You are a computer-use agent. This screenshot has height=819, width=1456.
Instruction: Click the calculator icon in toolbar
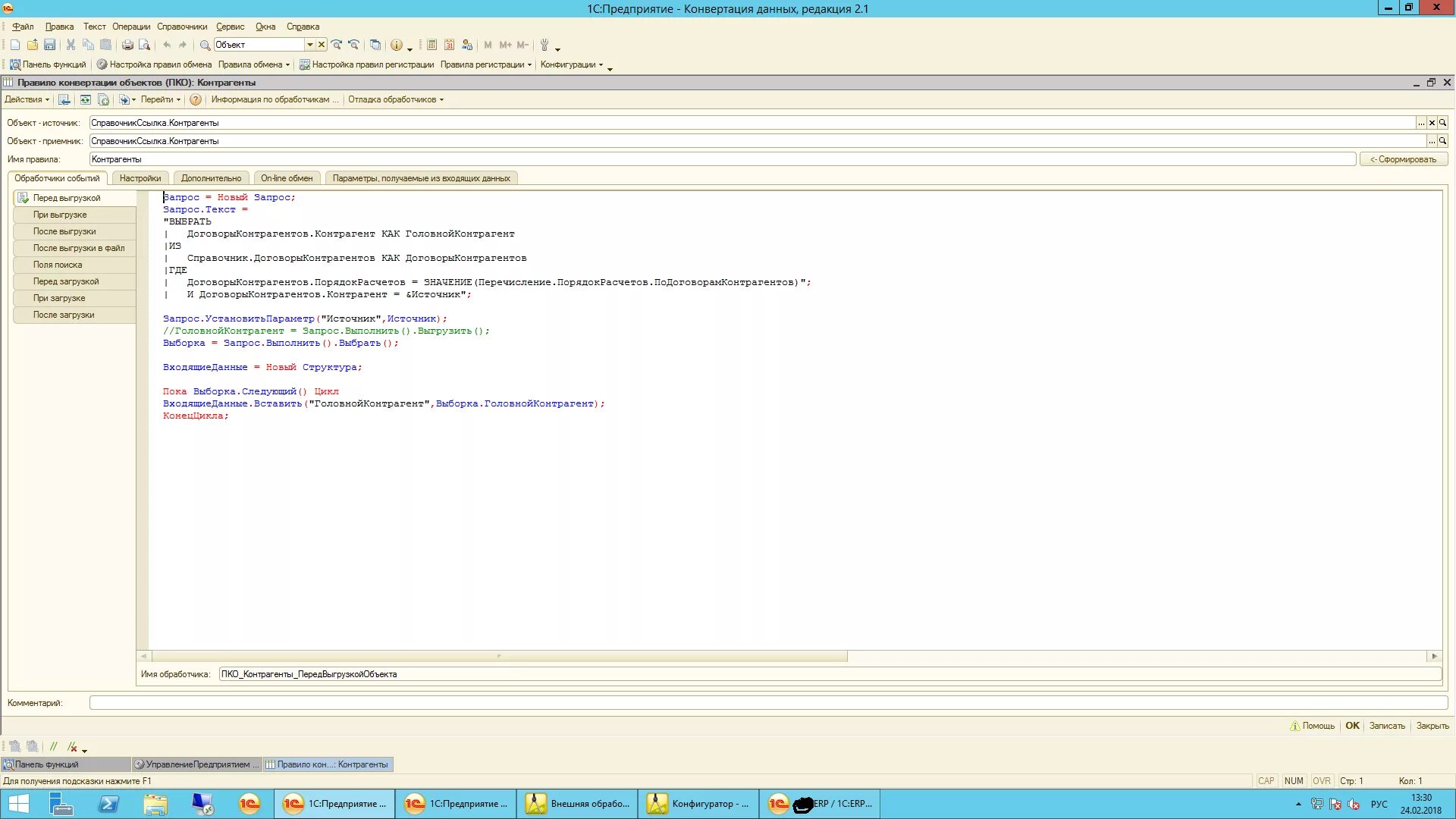pyautogui.click(x=431, y=45)
